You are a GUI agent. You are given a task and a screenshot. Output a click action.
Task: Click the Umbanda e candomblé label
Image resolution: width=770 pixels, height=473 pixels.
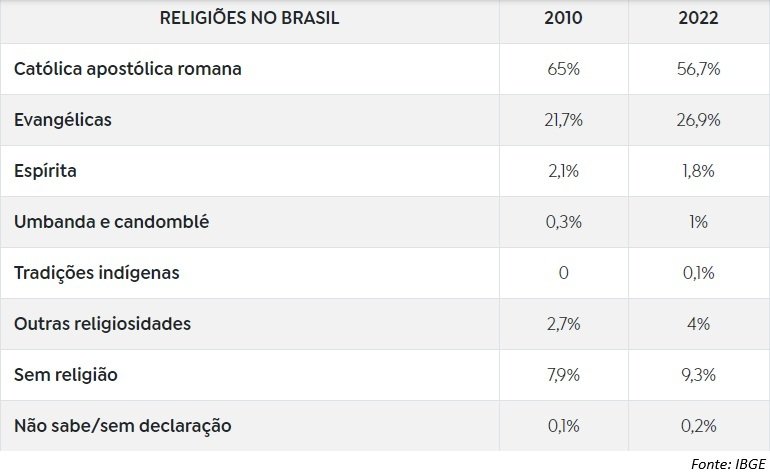pos(111,222)
